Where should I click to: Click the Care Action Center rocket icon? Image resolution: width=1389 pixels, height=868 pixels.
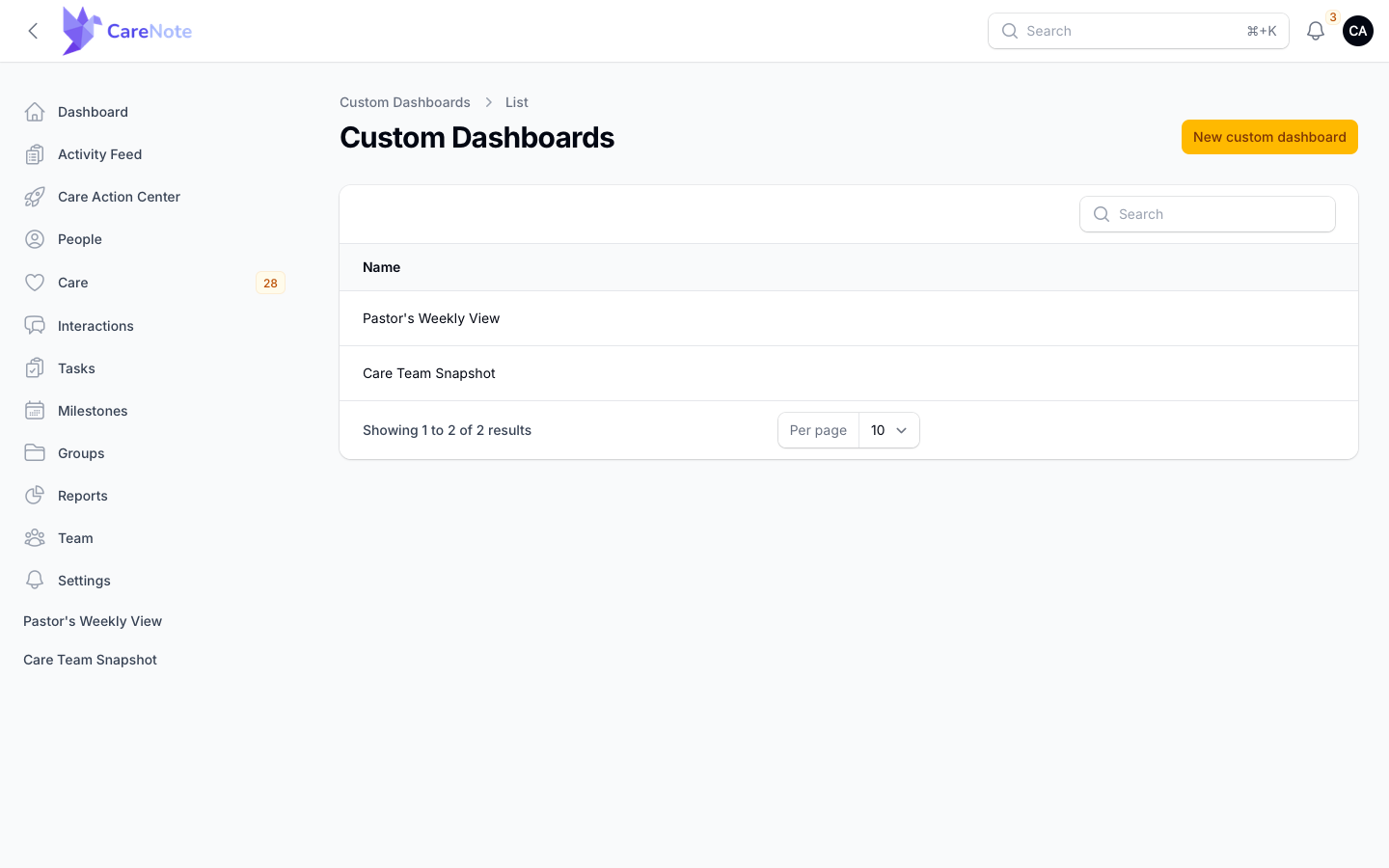tap(35, 197)
